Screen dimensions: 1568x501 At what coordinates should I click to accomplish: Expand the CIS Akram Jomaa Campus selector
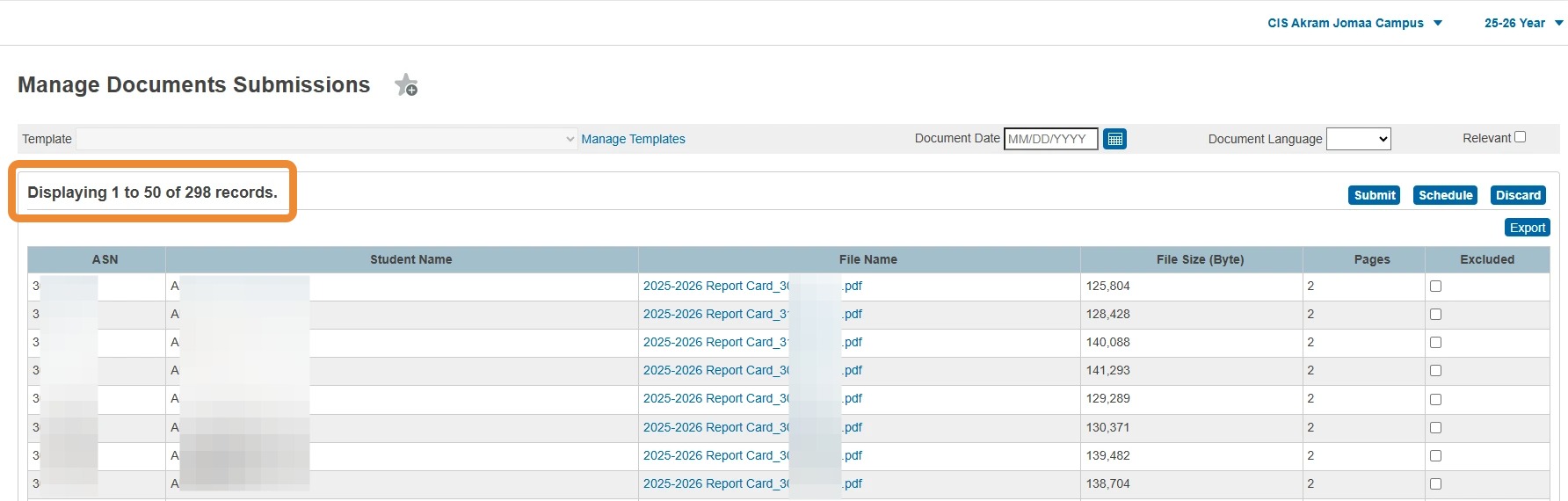1354,23
